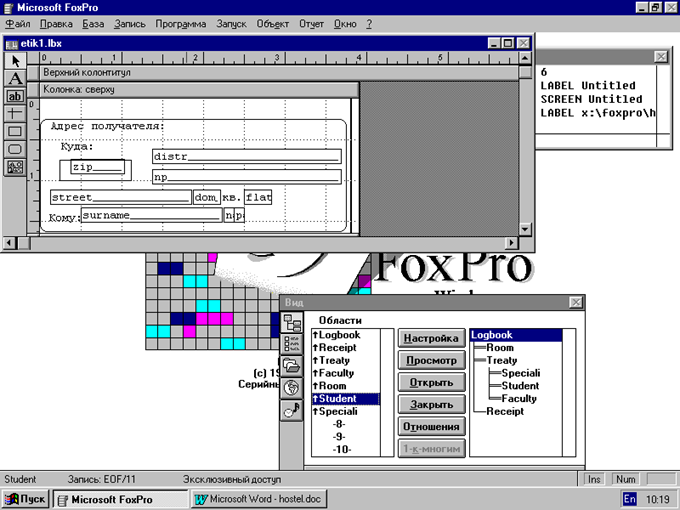
Task: Select the line drawing tool
Action: point(15,114)
